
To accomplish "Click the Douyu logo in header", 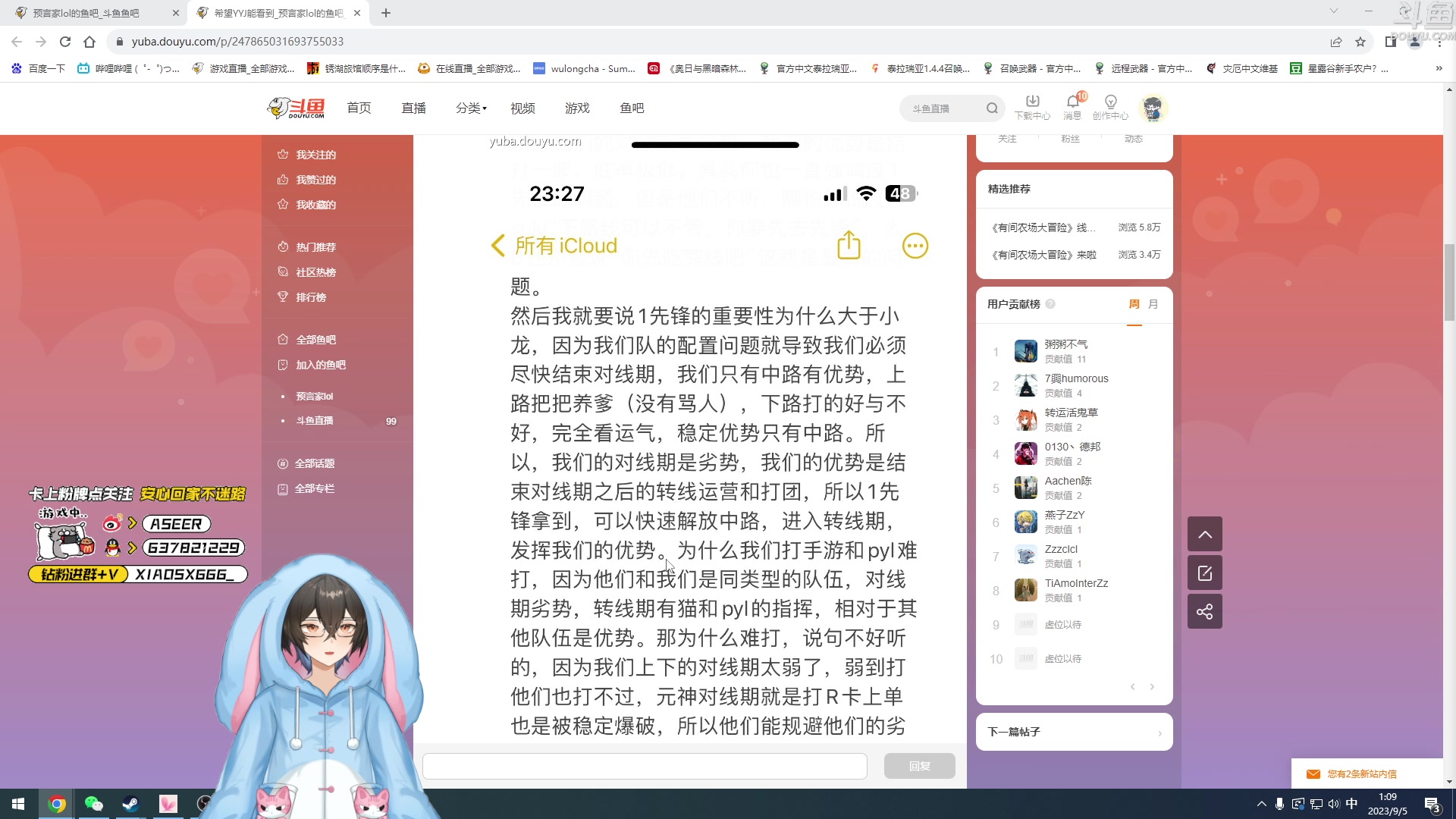I will [297, 108].
